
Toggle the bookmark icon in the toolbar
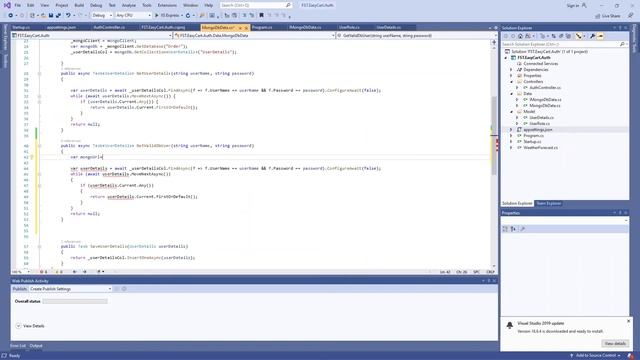(261, 16)
